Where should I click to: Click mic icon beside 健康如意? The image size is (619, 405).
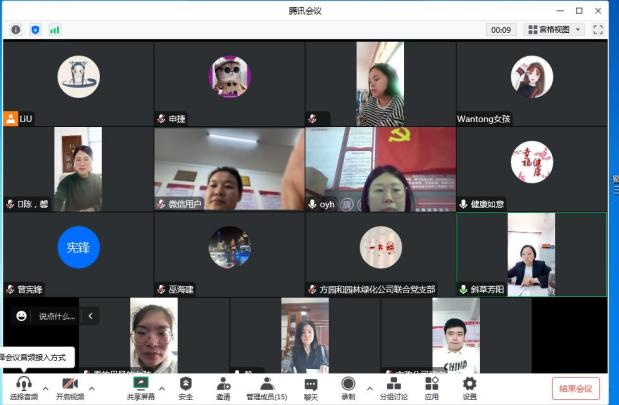click(463, 204)
